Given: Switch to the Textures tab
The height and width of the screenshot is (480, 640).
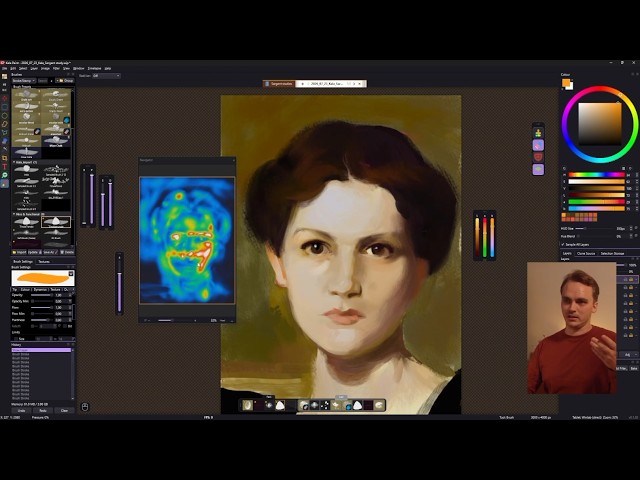Looking at the screenshot, I should [x=44, y=262].
